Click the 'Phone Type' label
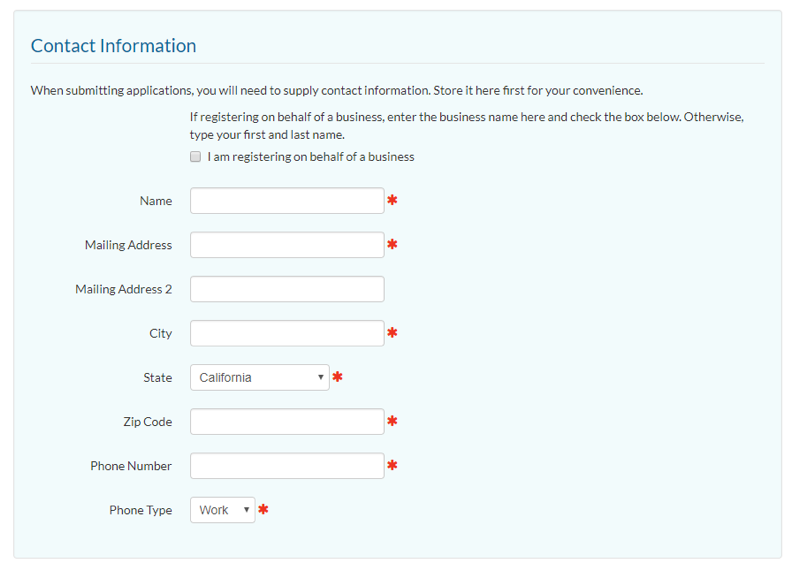The width and height of the screenshot is (800, 570). (x=140, y=510)
